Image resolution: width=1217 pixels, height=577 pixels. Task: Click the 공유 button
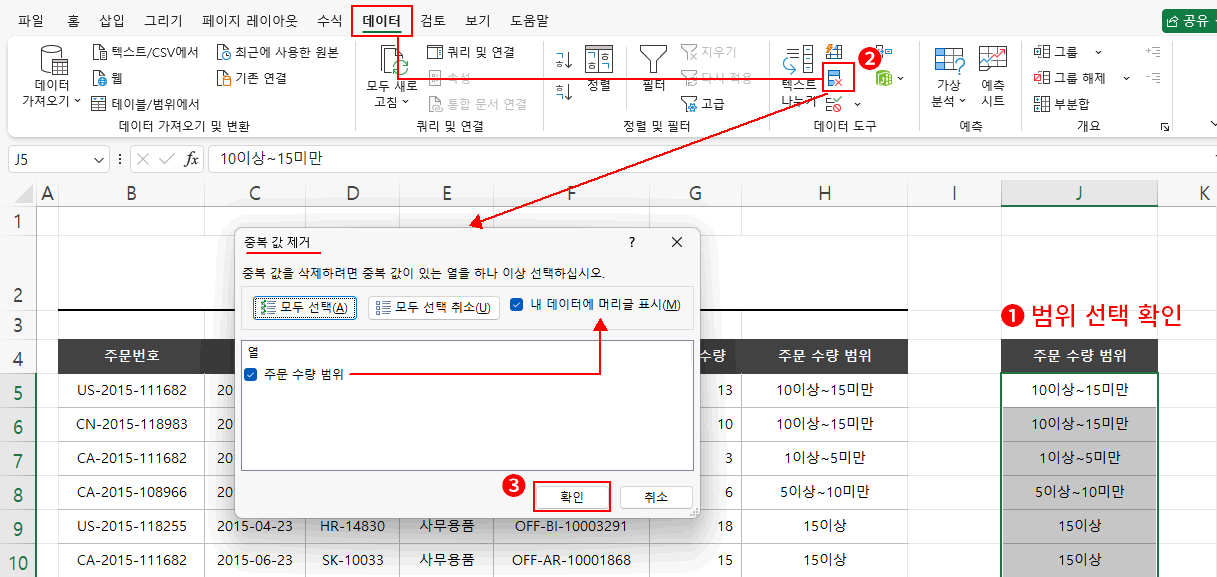(x=1189, y=20)
